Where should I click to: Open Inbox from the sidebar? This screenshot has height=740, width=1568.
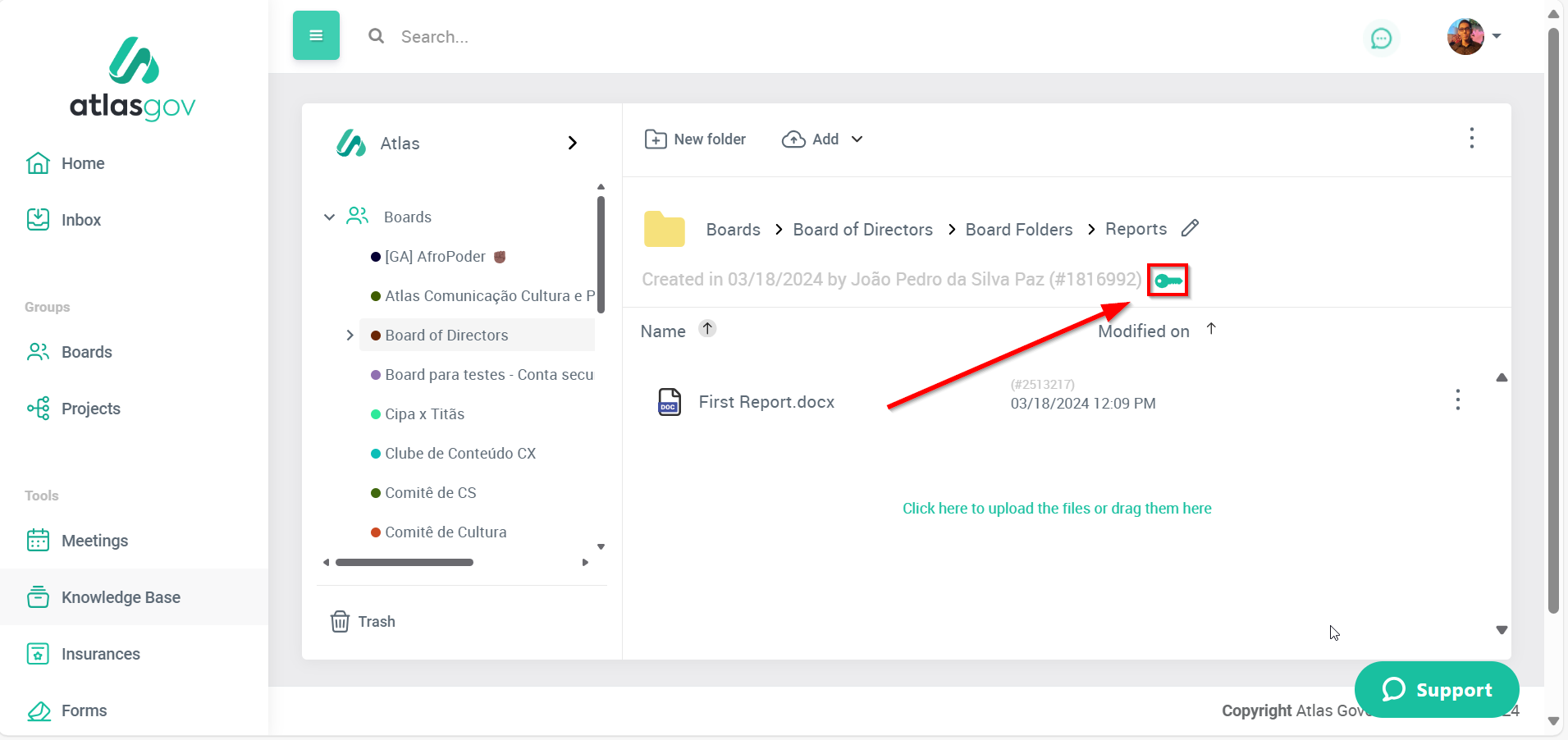pyautogui.click(x=80, y=220)
